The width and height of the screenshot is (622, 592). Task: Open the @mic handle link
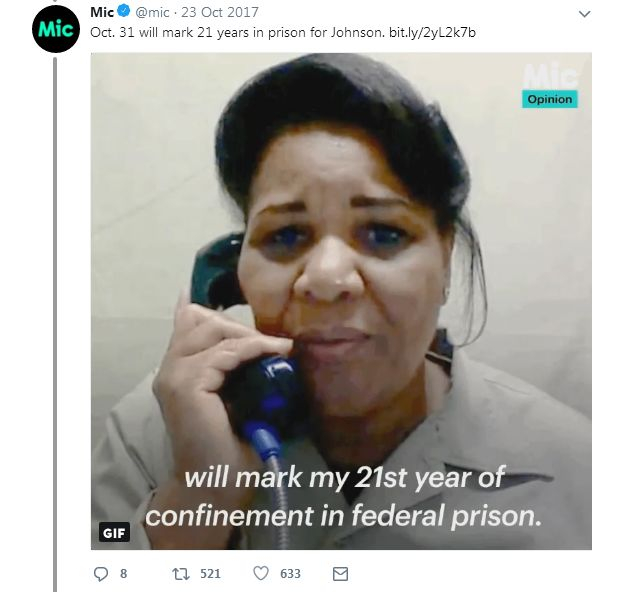(152, 12)
